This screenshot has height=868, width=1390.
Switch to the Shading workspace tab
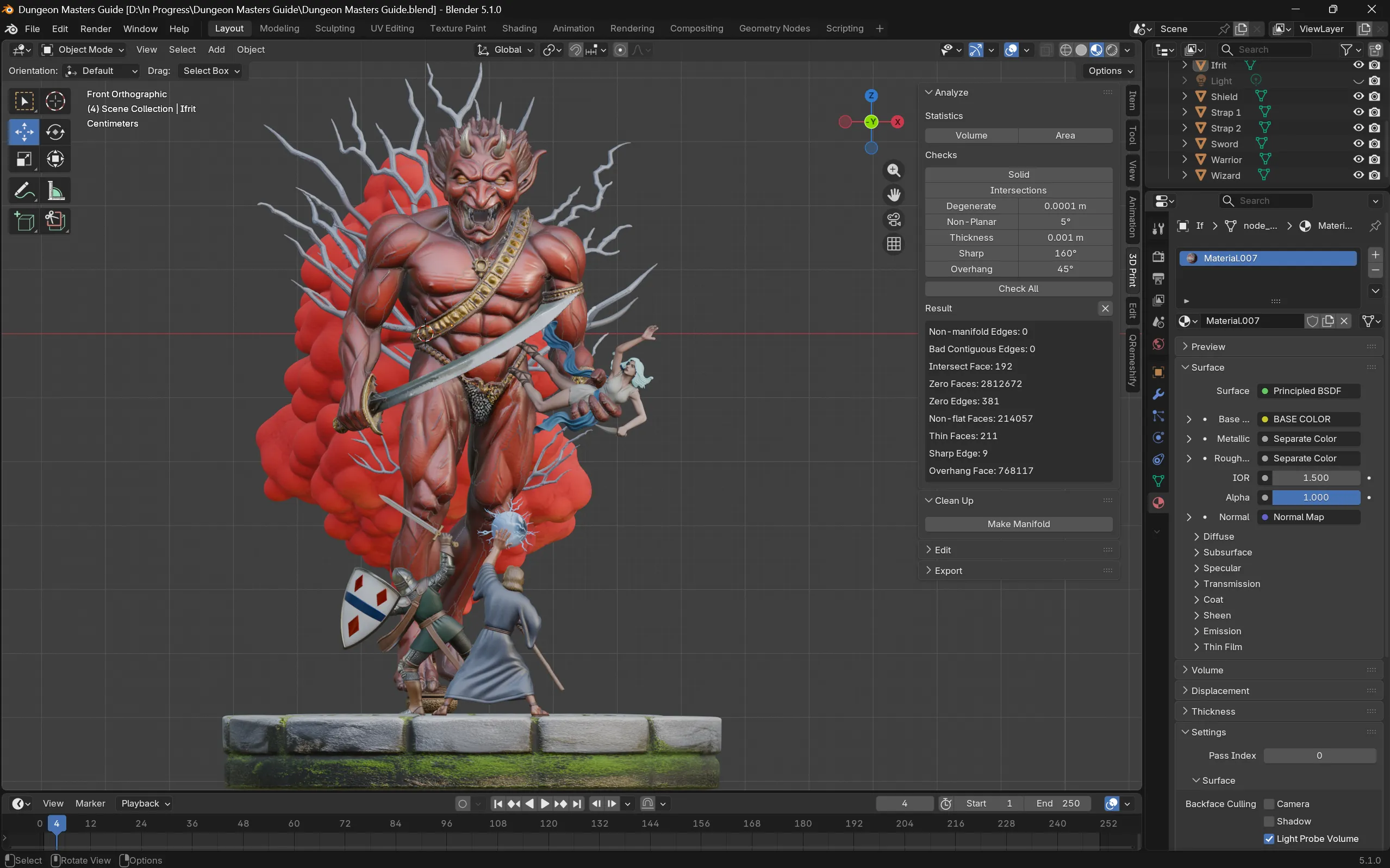[x=519, y=29]
